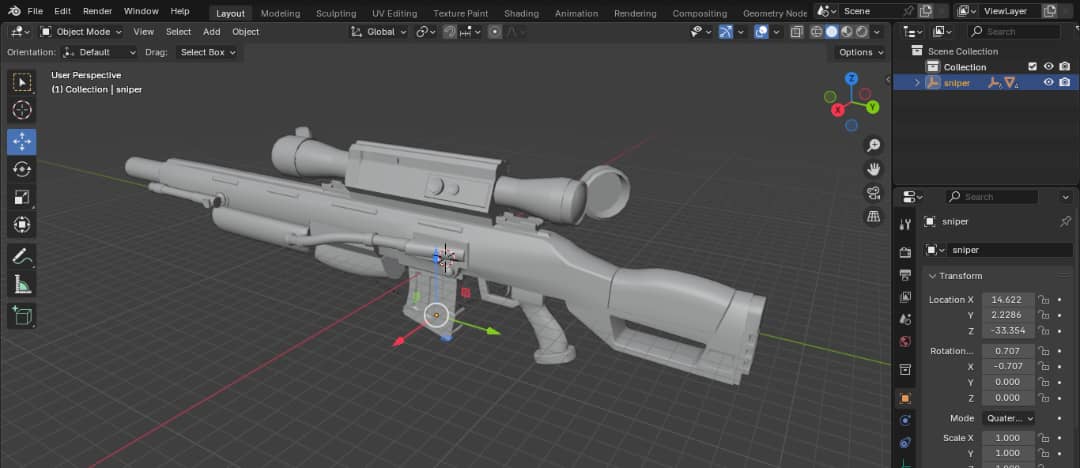Select the Rotate tool
Screen dimensions: 1080x468
(22, 170)
